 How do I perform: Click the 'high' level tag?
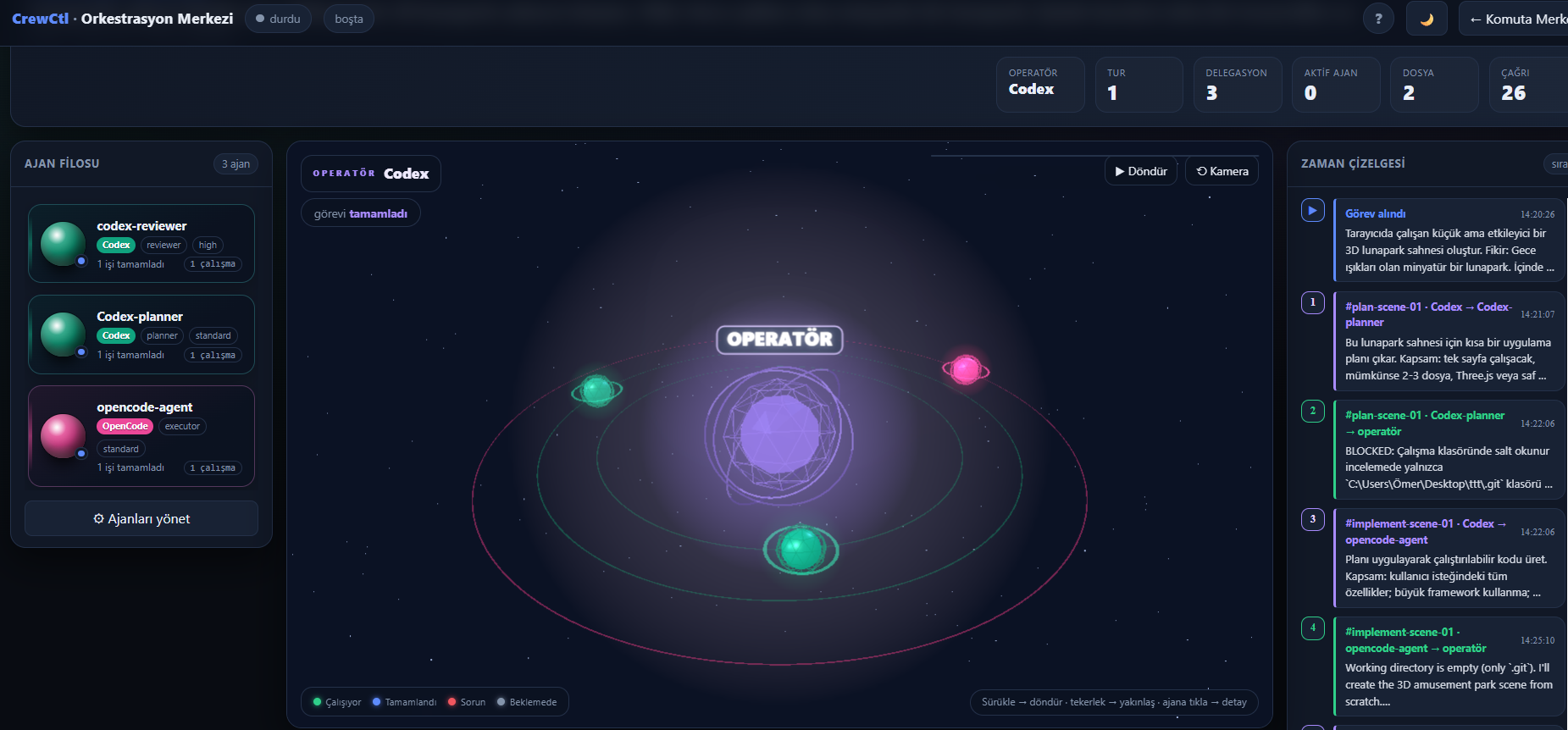[208, 245]
